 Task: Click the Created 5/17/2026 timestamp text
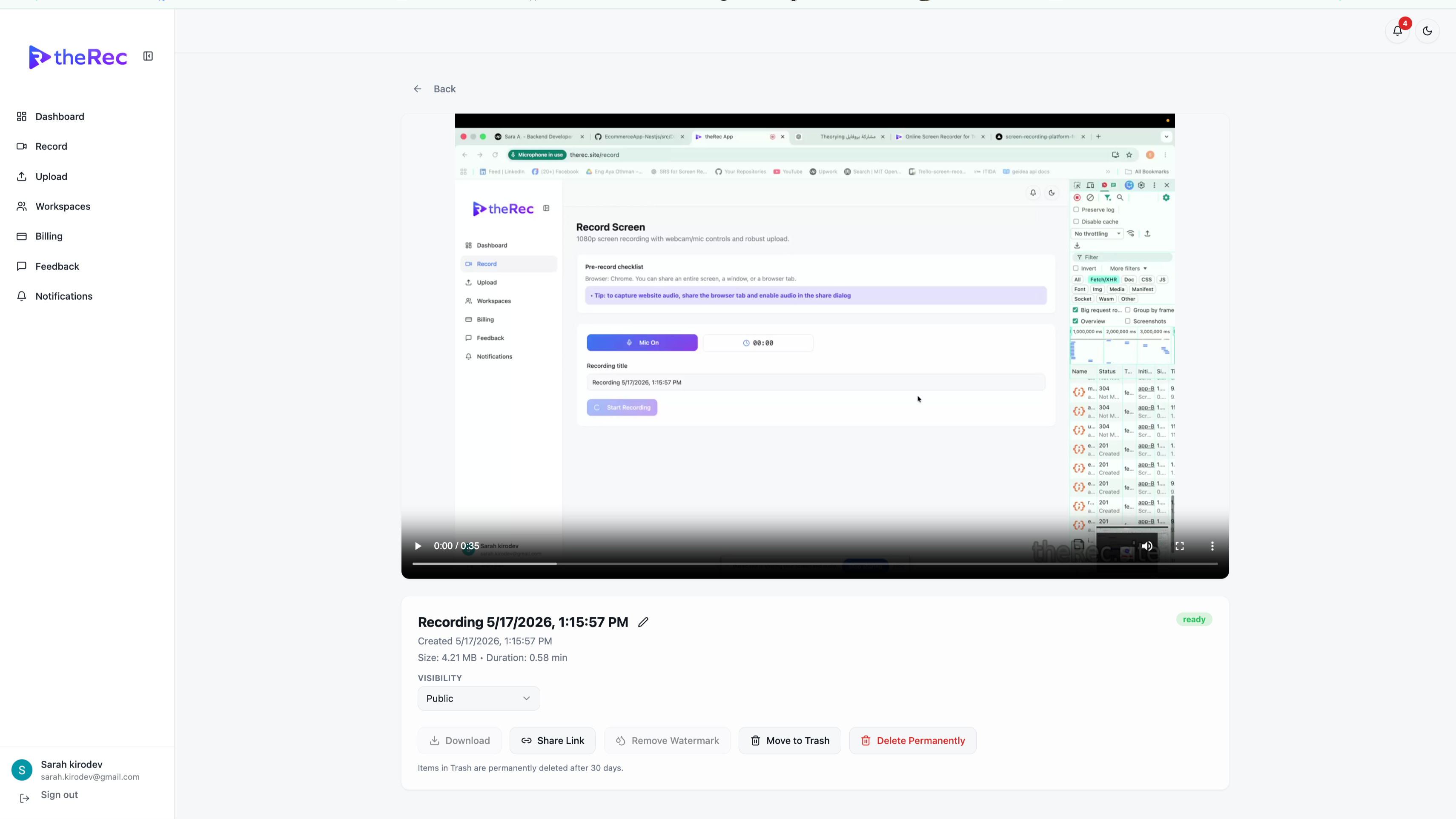click(x=485, y=641)
